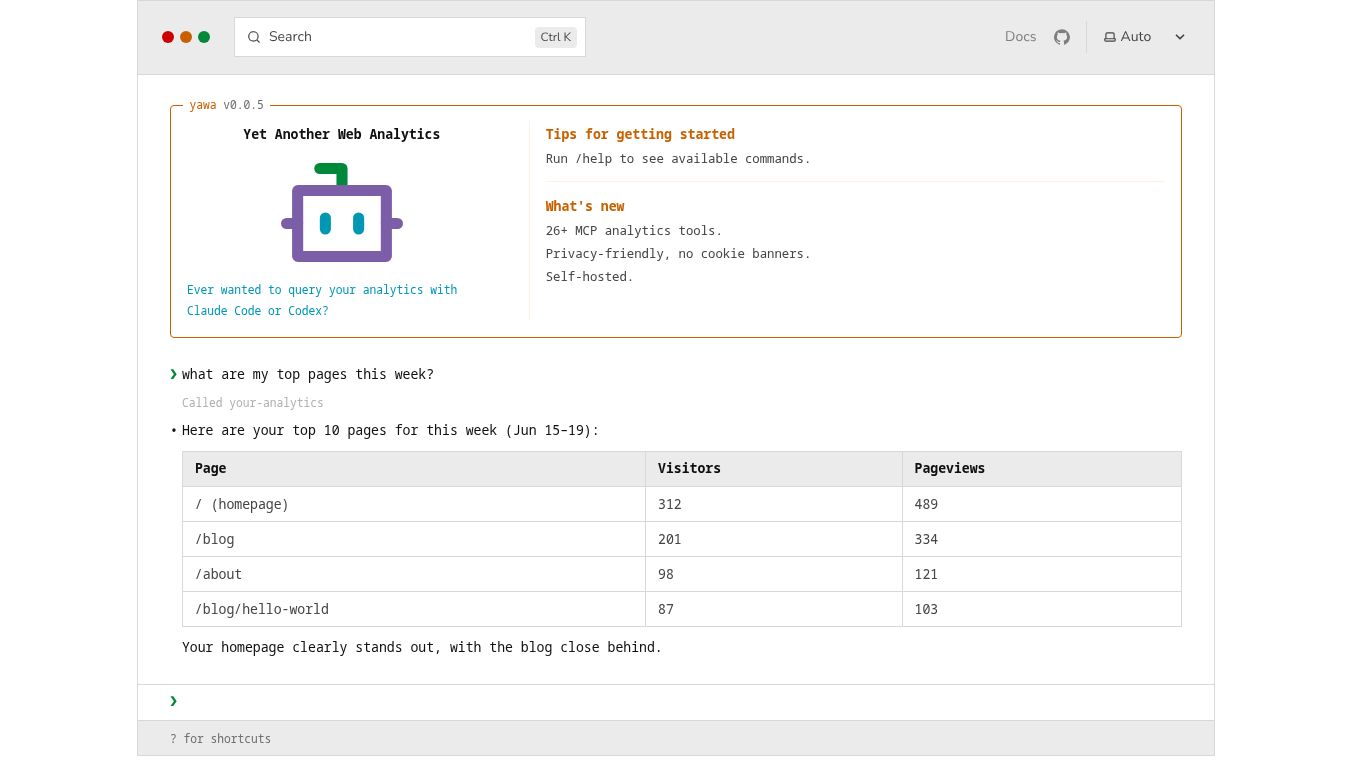Image resolution: width=1352 pixels, height=760 pixels.
Task: Click 'Tips for getting started' heading
Action: (x=640, y=134)
